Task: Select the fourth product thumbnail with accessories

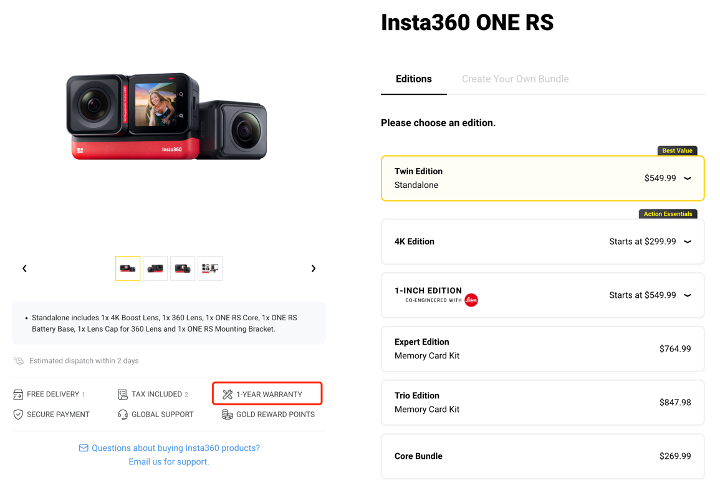Action: (210, 268)
